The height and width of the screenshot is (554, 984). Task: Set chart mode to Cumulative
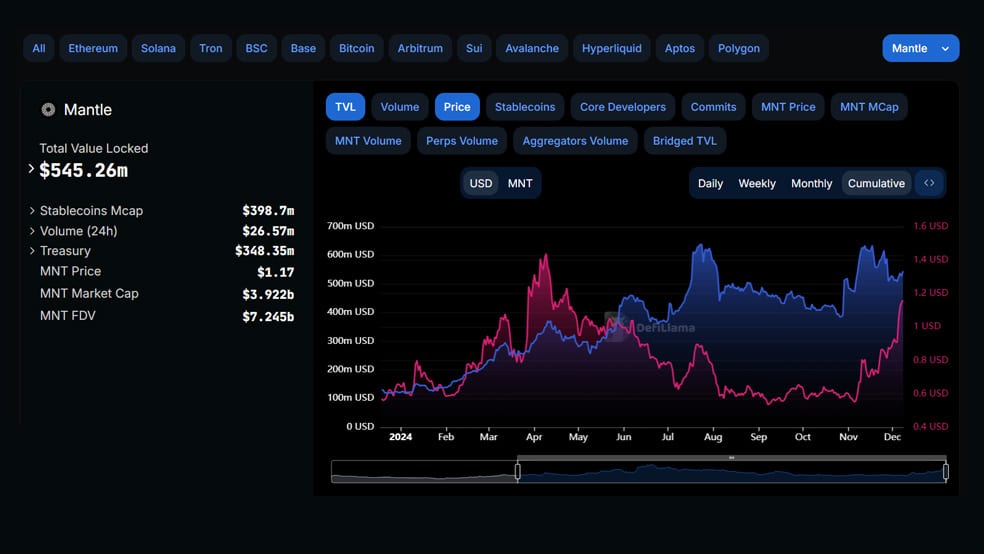(876, 183)
